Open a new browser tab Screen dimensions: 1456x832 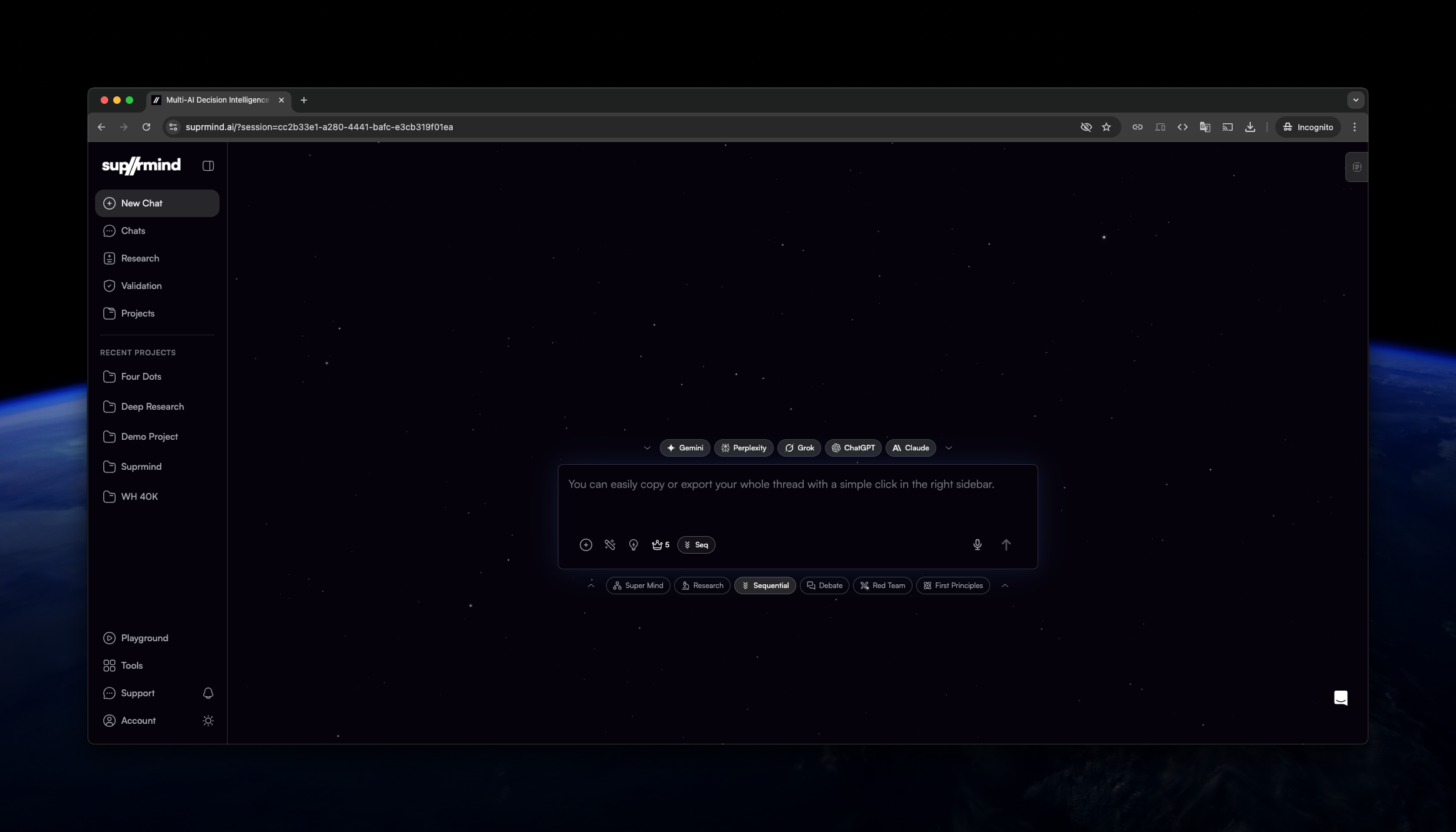click(x=304, y=100)
